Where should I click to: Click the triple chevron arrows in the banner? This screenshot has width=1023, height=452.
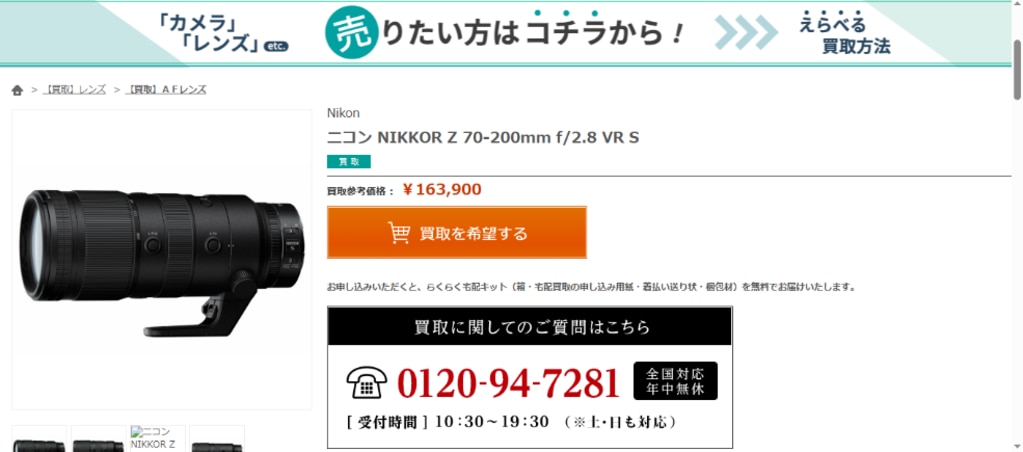click(x=746, y=33)
